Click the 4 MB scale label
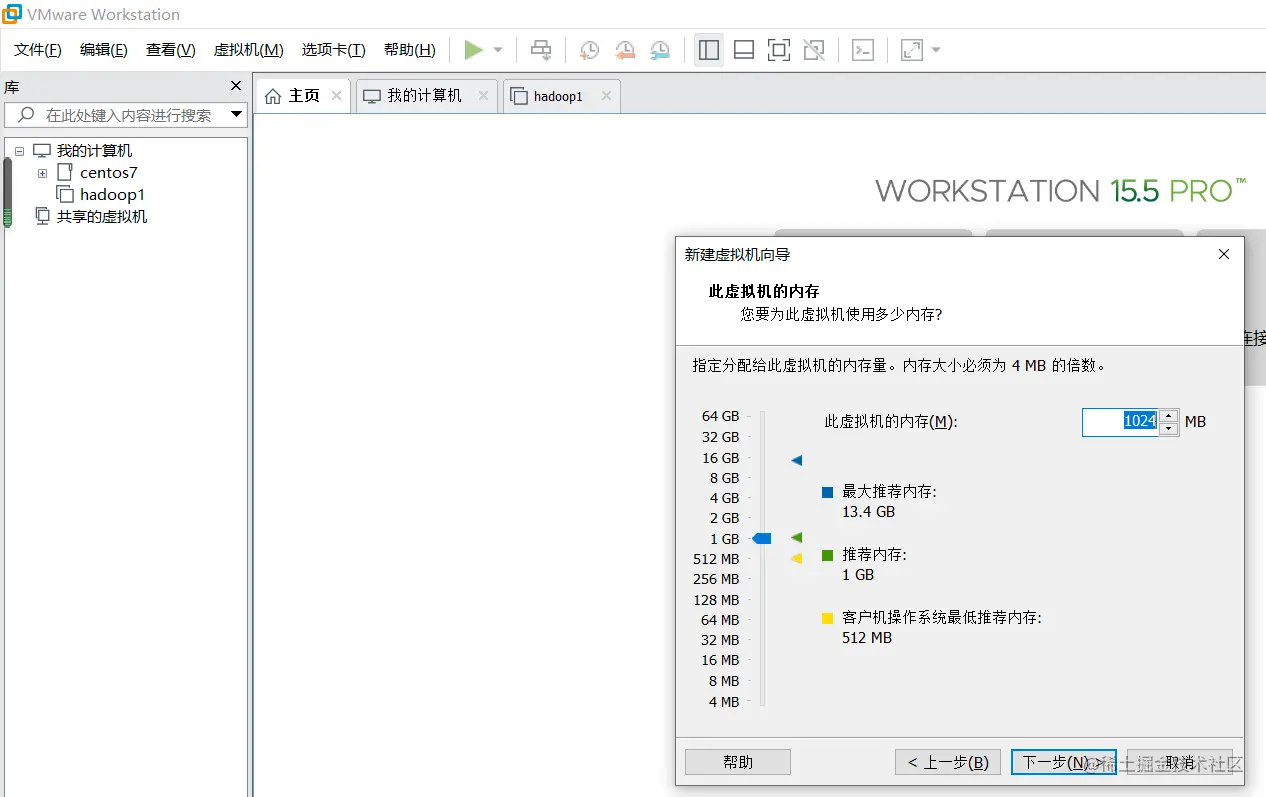 [x=725, y=702]
